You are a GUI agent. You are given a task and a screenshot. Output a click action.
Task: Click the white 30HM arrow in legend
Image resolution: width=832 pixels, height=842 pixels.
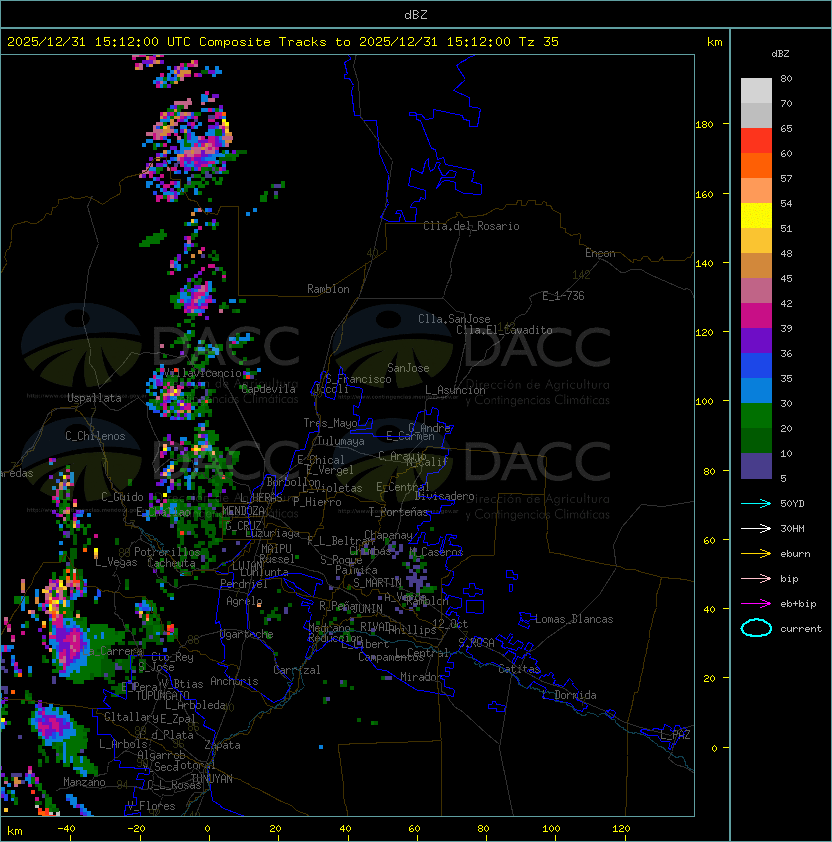[756, 528]
